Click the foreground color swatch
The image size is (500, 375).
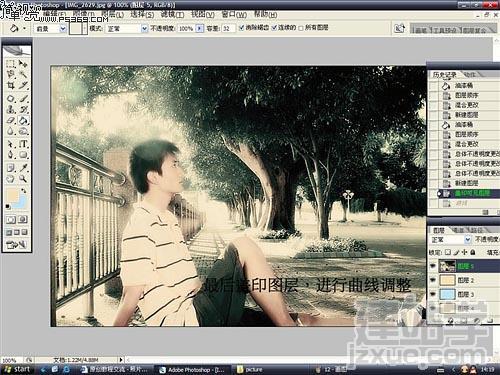pos(12,195)
